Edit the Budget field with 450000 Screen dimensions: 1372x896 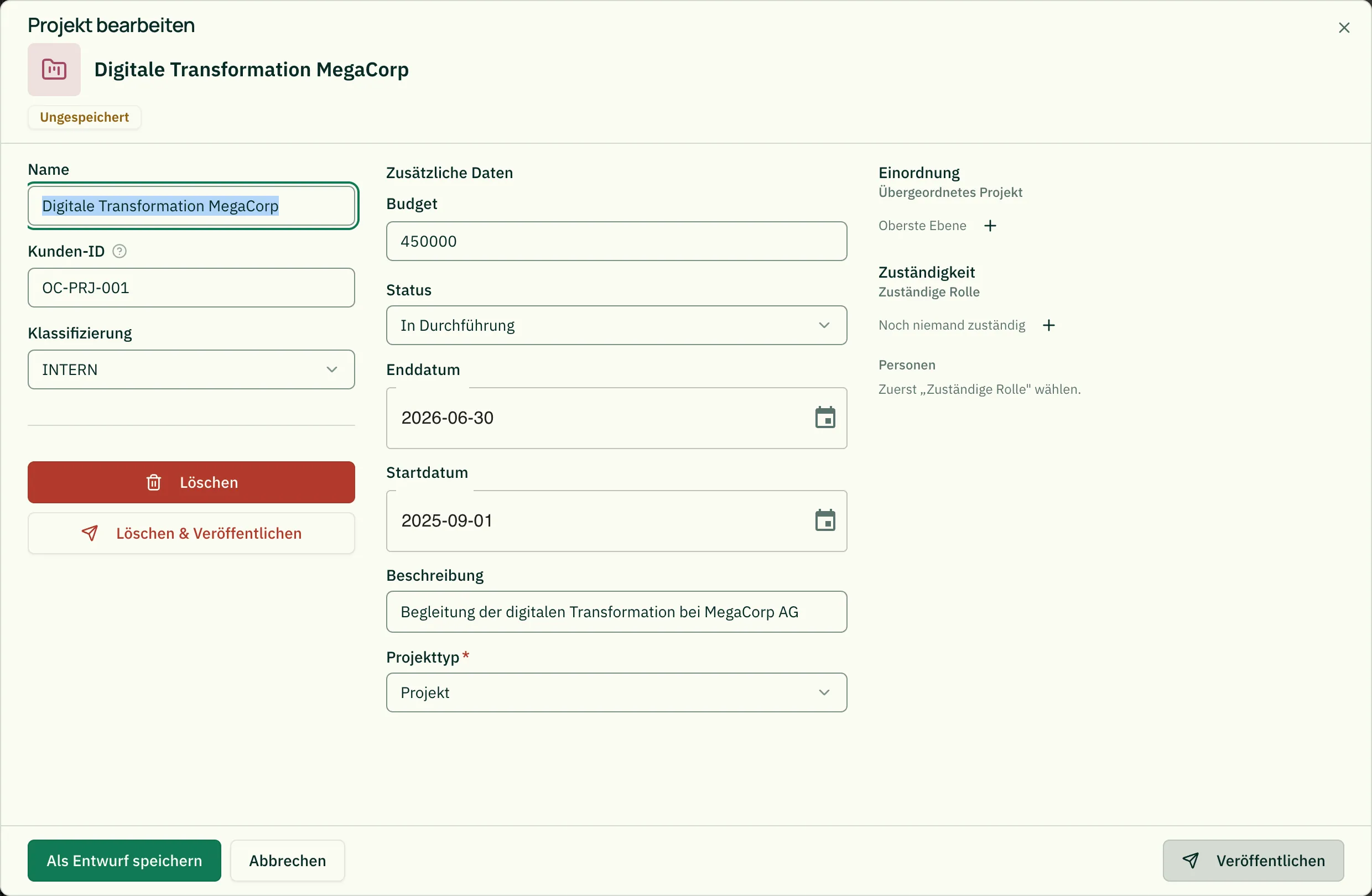click(x=616, y=242)
